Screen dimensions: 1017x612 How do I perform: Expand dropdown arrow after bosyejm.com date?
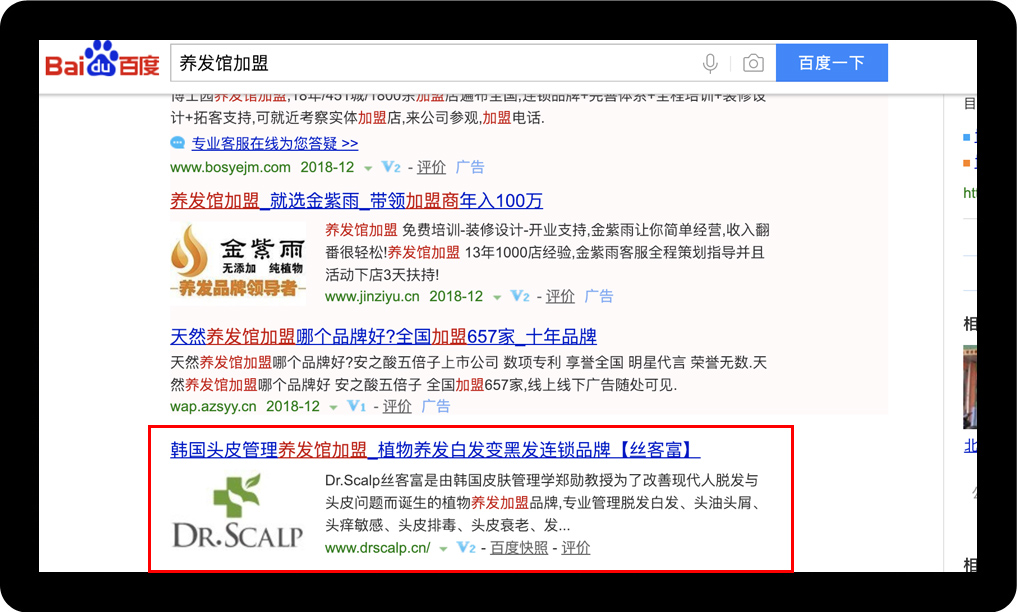point(368,168)
